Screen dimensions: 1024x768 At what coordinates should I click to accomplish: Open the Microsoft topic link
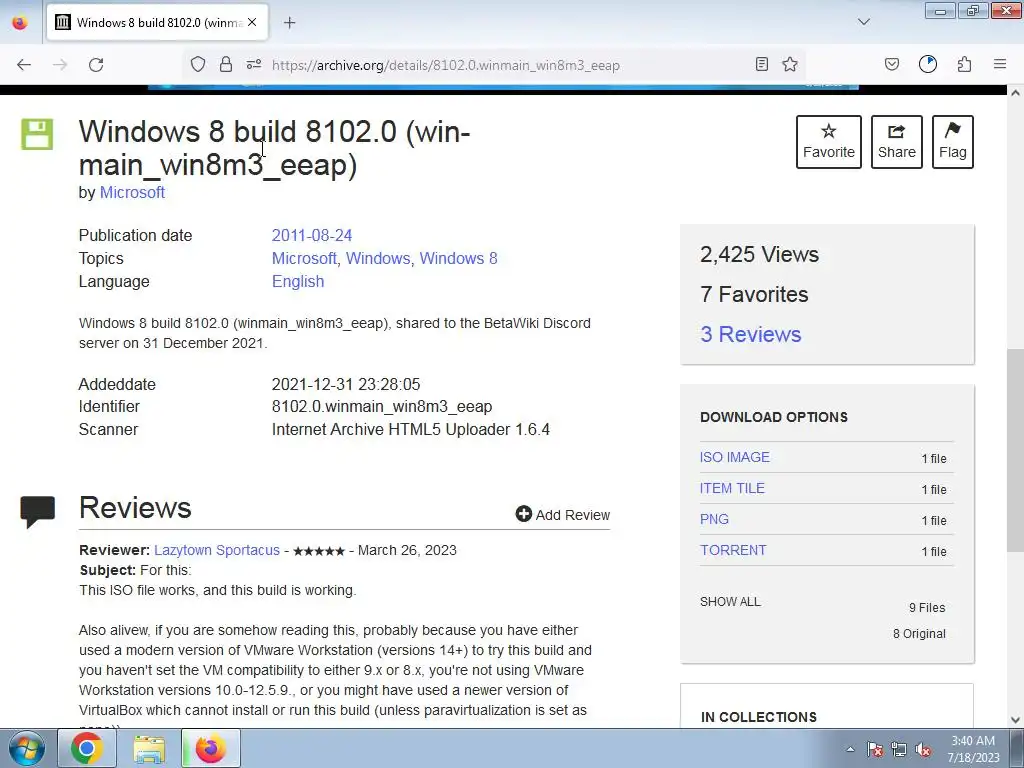(x=304, y=259)
